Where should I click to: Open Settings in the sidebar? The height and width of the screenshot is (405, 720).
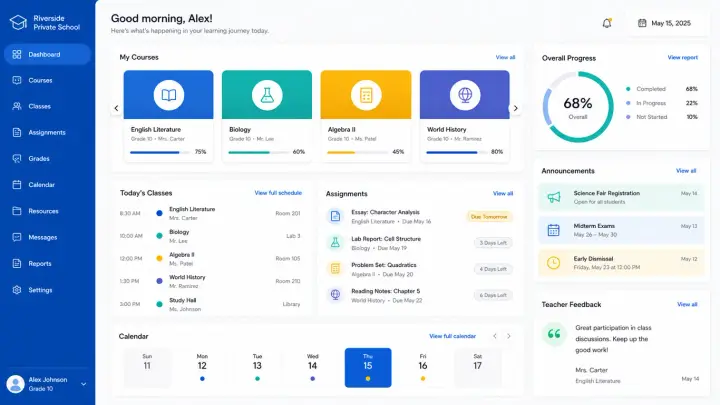47,290
